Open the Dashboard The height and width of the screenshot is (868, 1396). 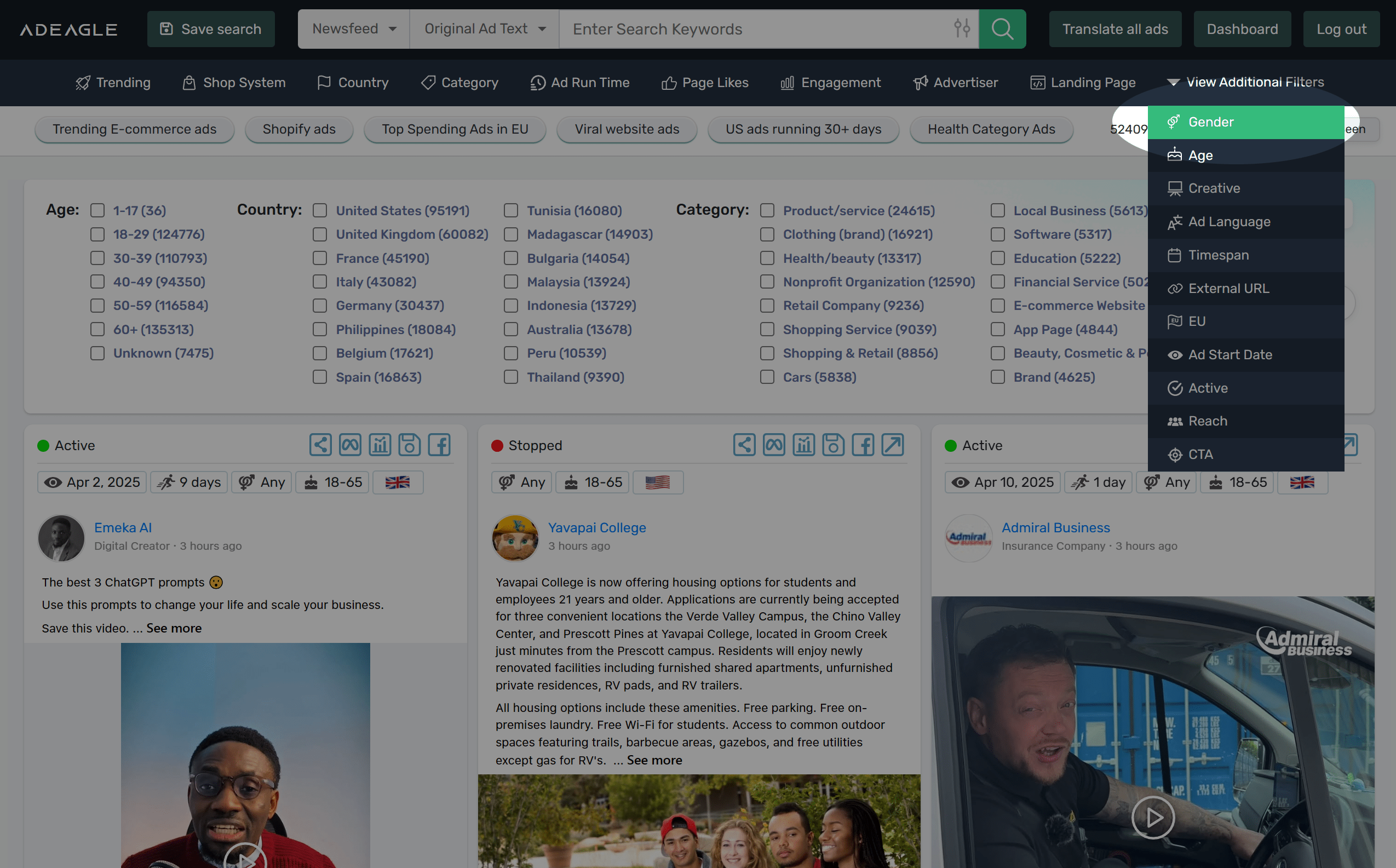click(1242, 28)
